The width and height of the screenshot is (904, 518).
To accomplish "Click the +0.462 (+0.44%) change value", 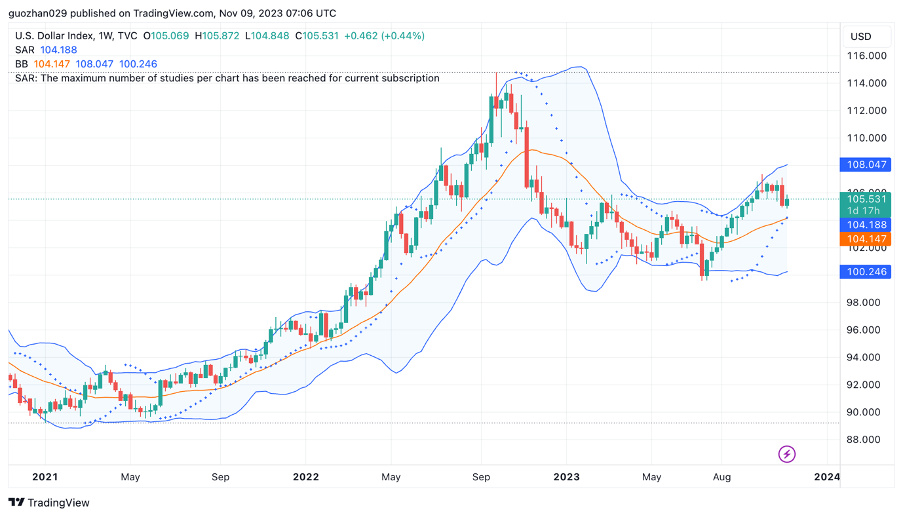I will tap(384, 35).
